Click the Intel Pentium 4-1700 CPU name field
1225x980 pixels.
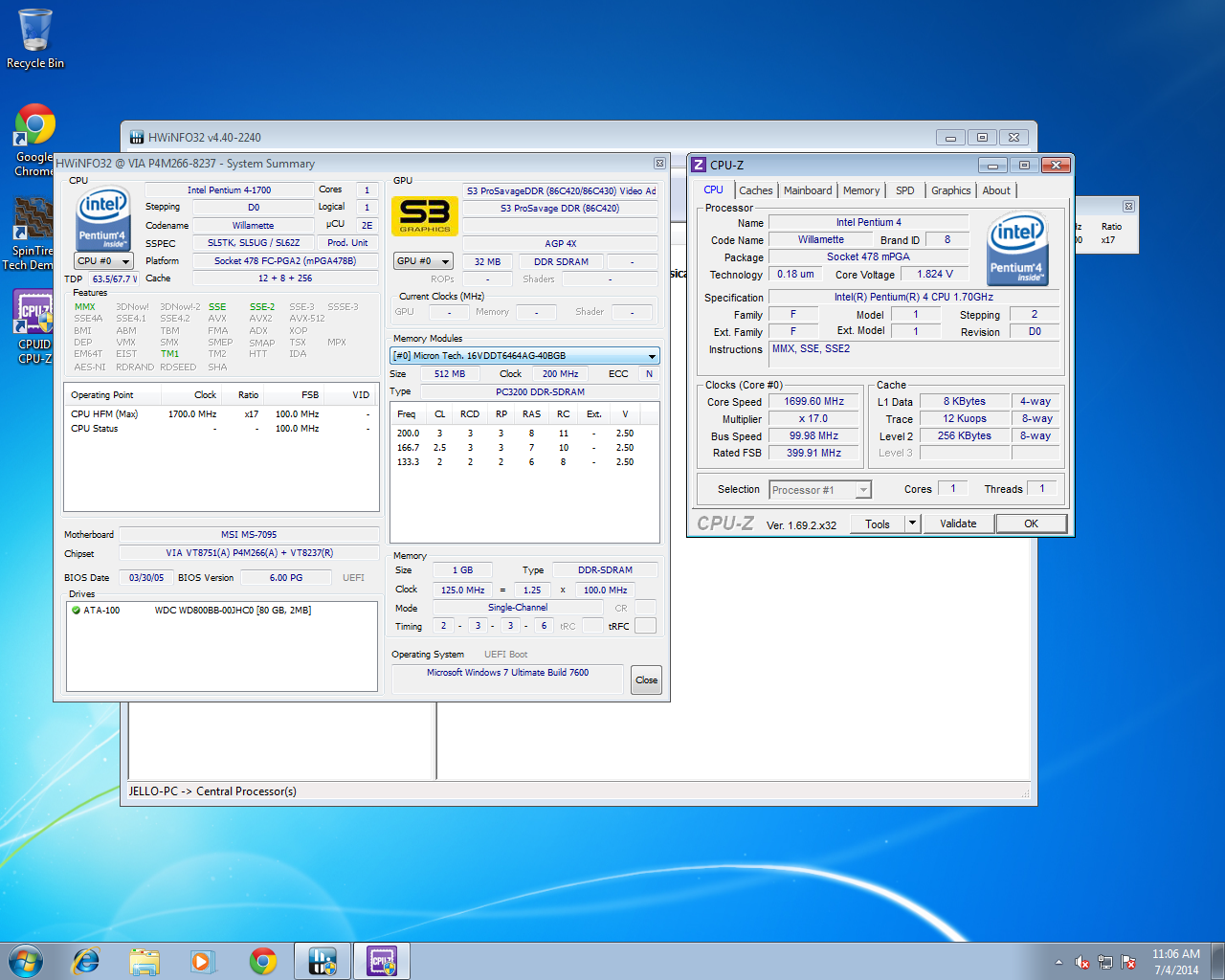click(230, 190)
